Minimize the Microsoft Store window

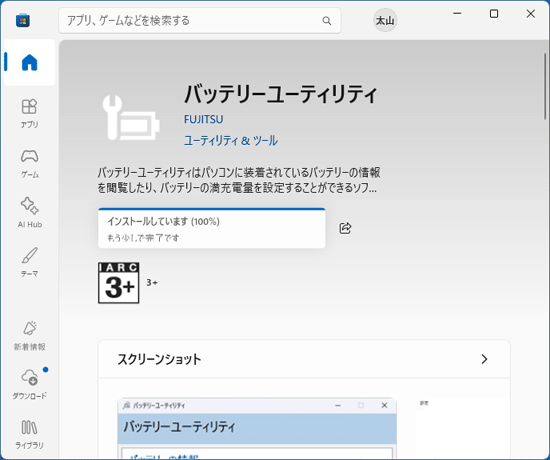(457, 14)
